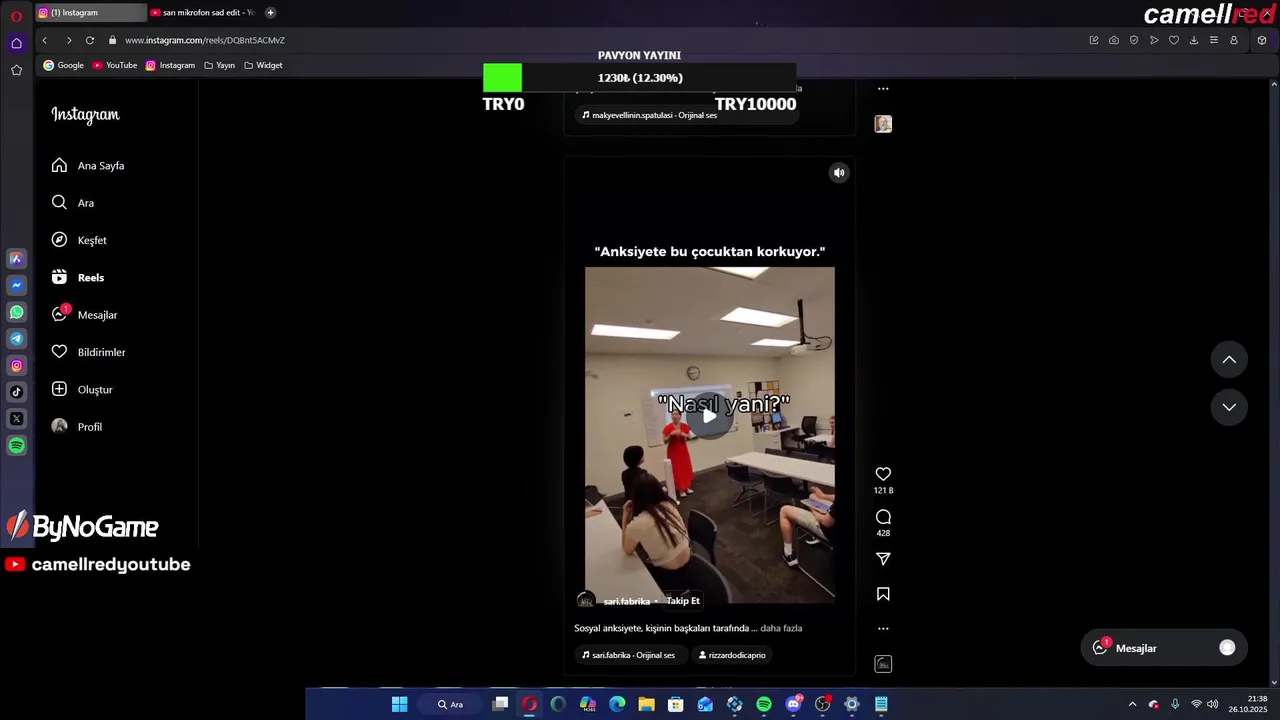Open a new browser tab
The width and height of the screenshot is (1280, 720).
[270, 13]
